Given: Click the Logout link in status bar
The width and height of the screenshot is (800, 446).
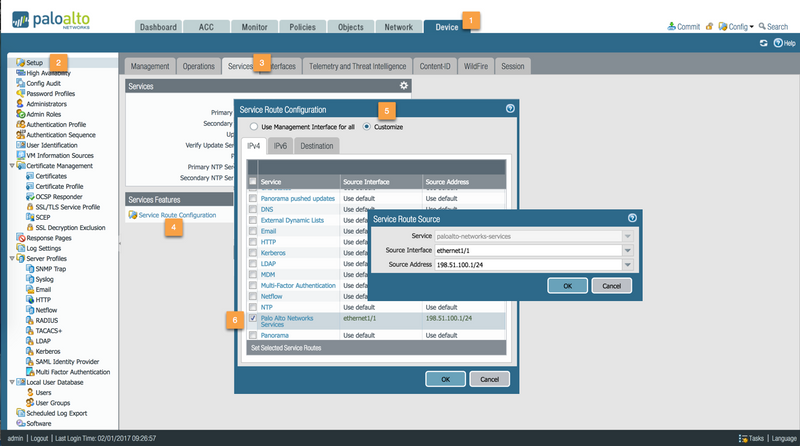Looking at the screenshot, I should click(x=39, y=438).
